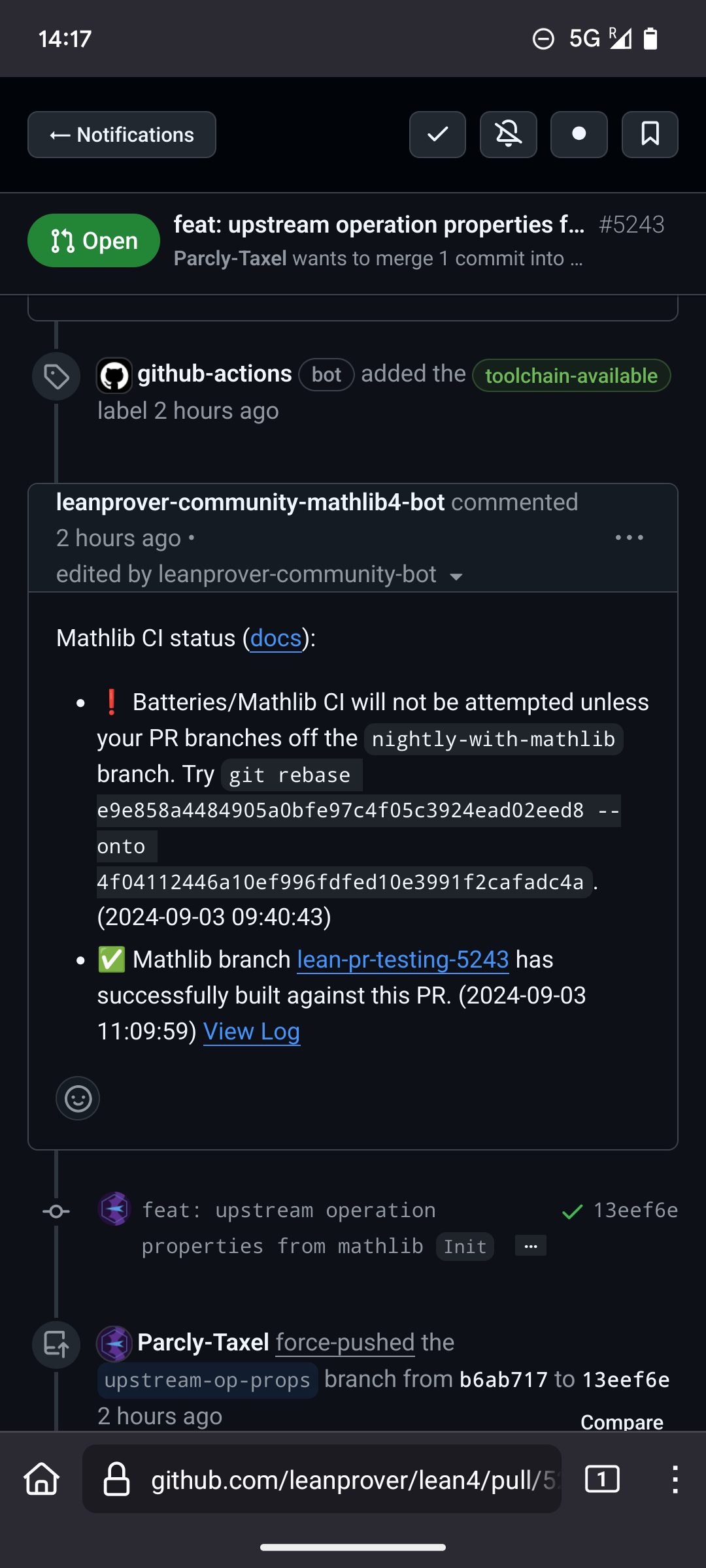
Task: Tap the github.com address bar
Action: pos(322,1479)
